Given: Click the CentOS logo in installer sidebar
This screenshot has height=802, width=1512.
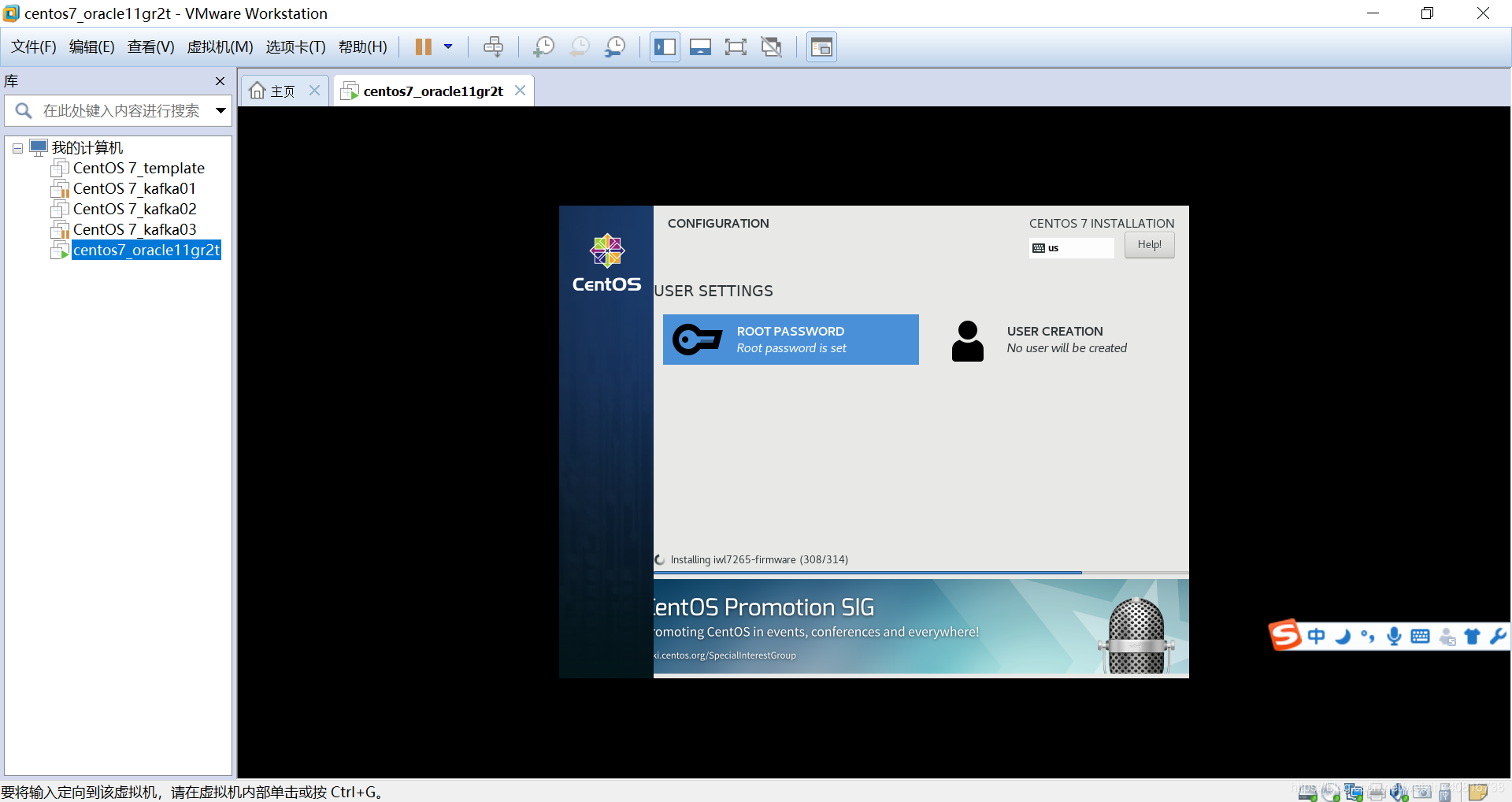Looking at the screenshot, I should [x=606, y=263].
